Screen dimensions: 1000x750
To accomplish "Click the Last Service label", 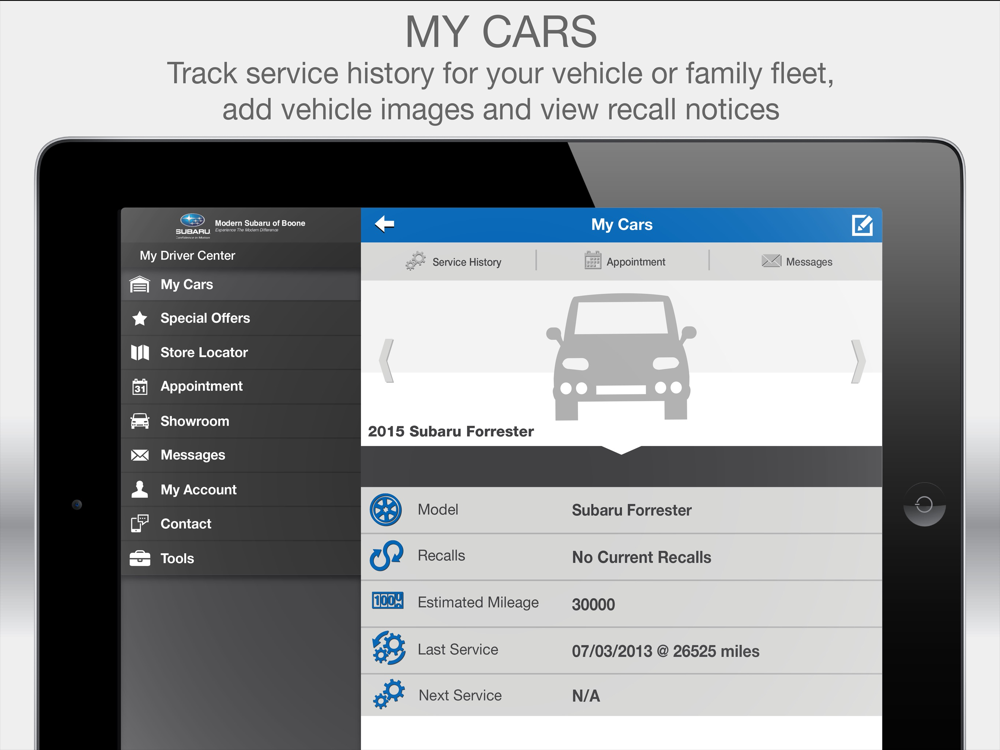I will coord(458,649).
